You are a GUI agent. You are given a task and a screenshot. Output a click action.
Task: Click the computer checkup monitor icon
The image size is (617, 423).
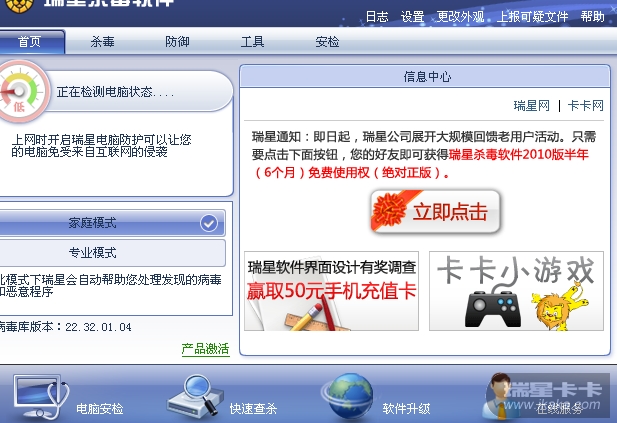pyautogui.click(x=41, y=397)
